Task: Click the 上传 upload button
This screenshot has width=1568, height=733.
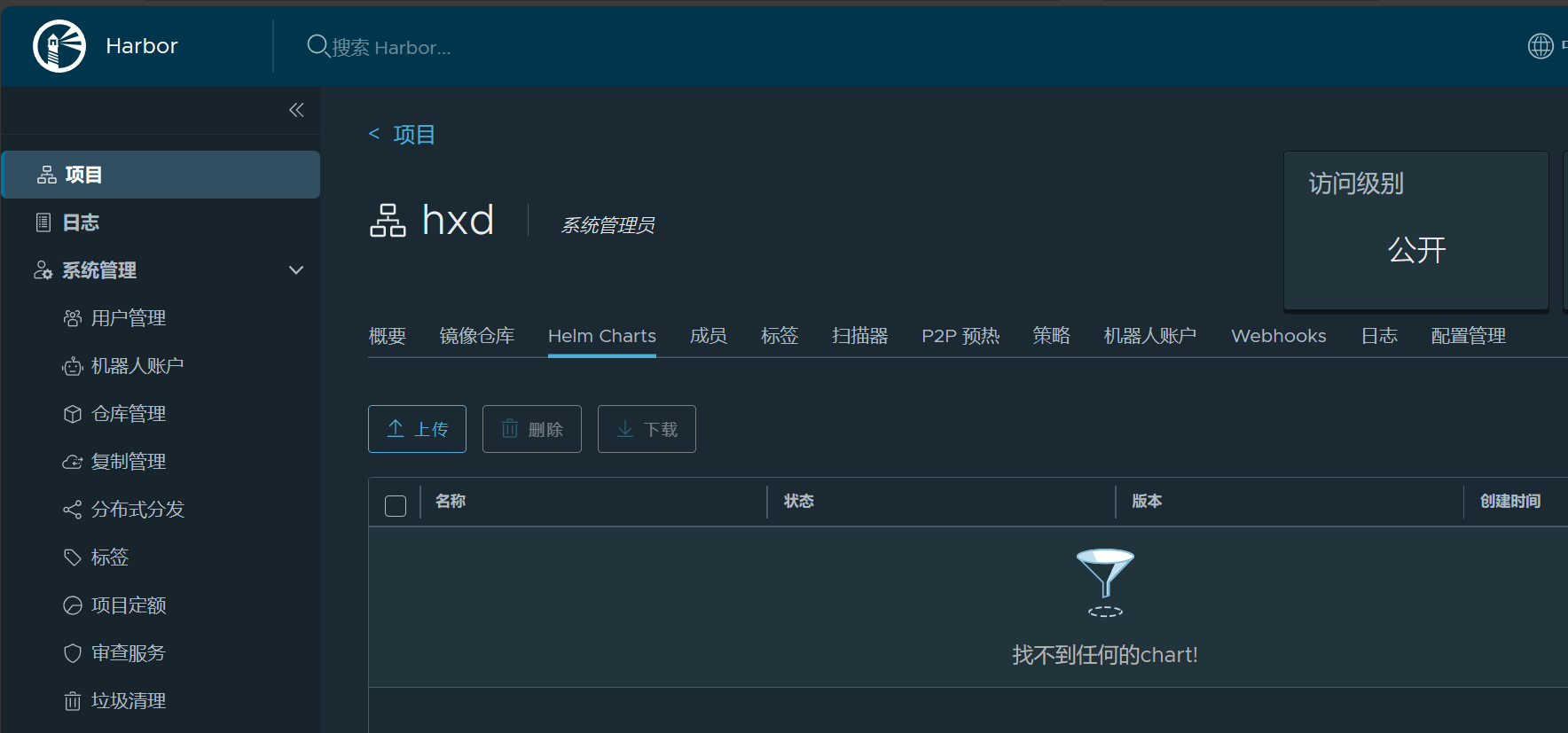Action: 417,429
